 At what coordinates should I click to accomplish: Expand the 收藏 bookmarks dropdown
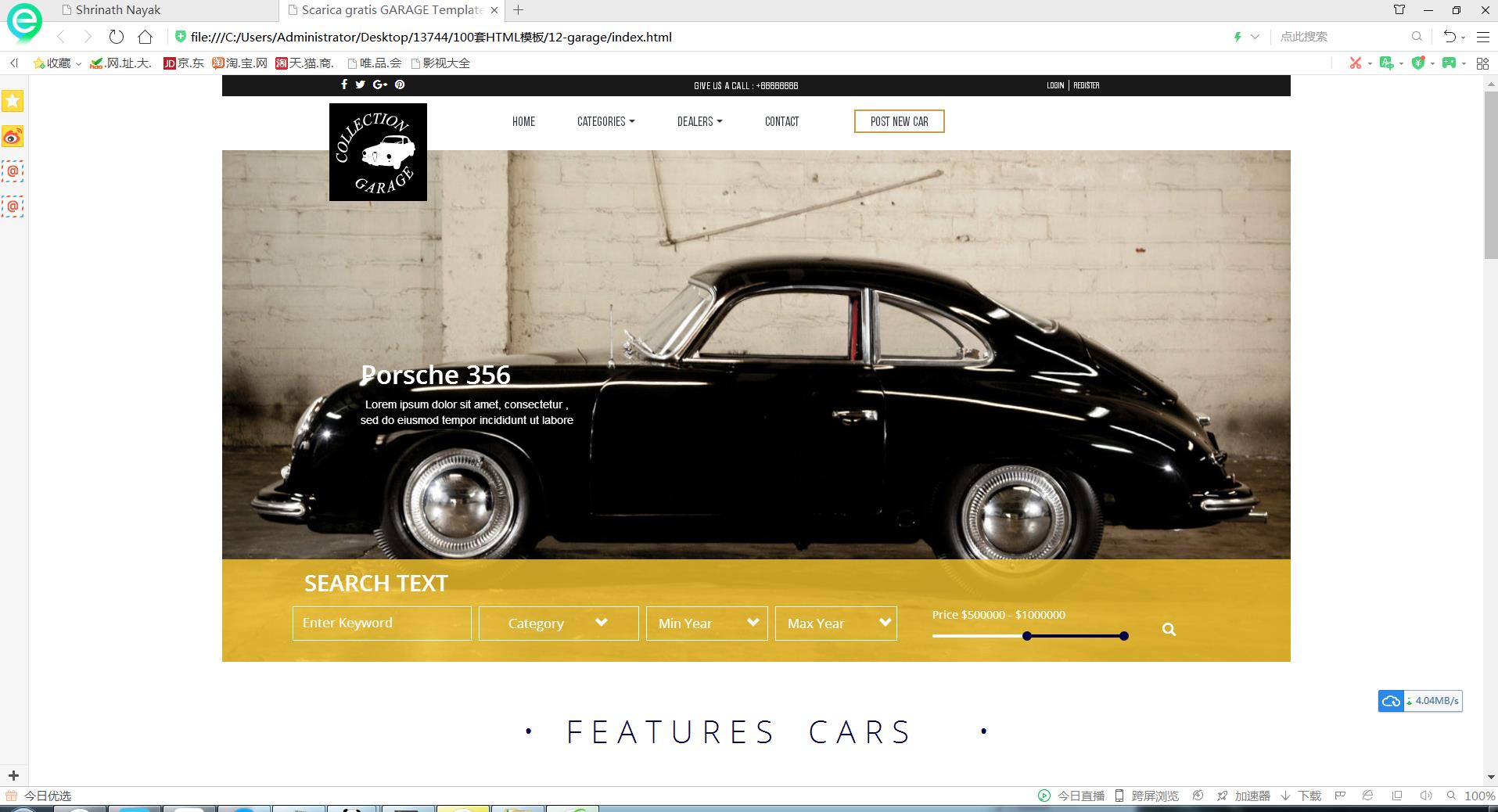(x=78, y=64)
